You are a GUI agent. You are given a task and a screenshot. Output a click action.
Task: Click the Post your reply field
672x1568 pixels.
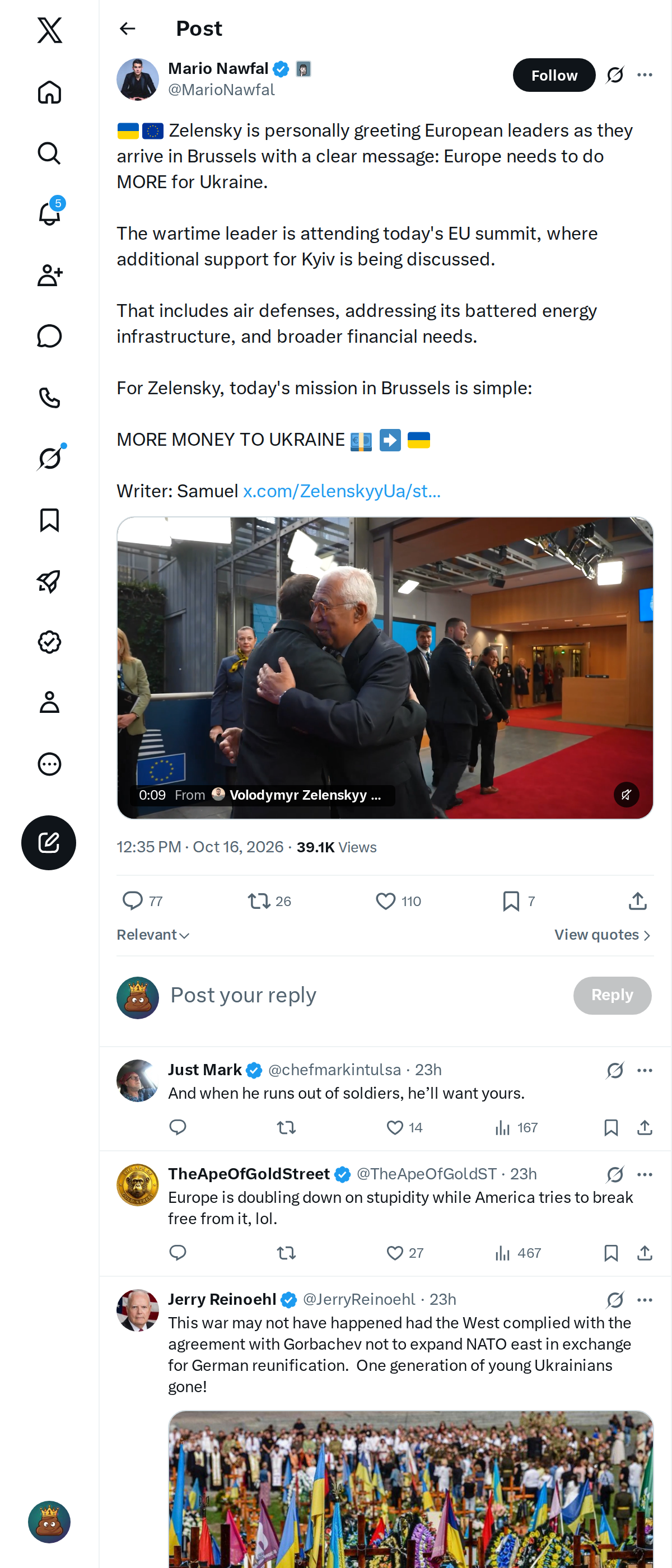coord(365,996)
